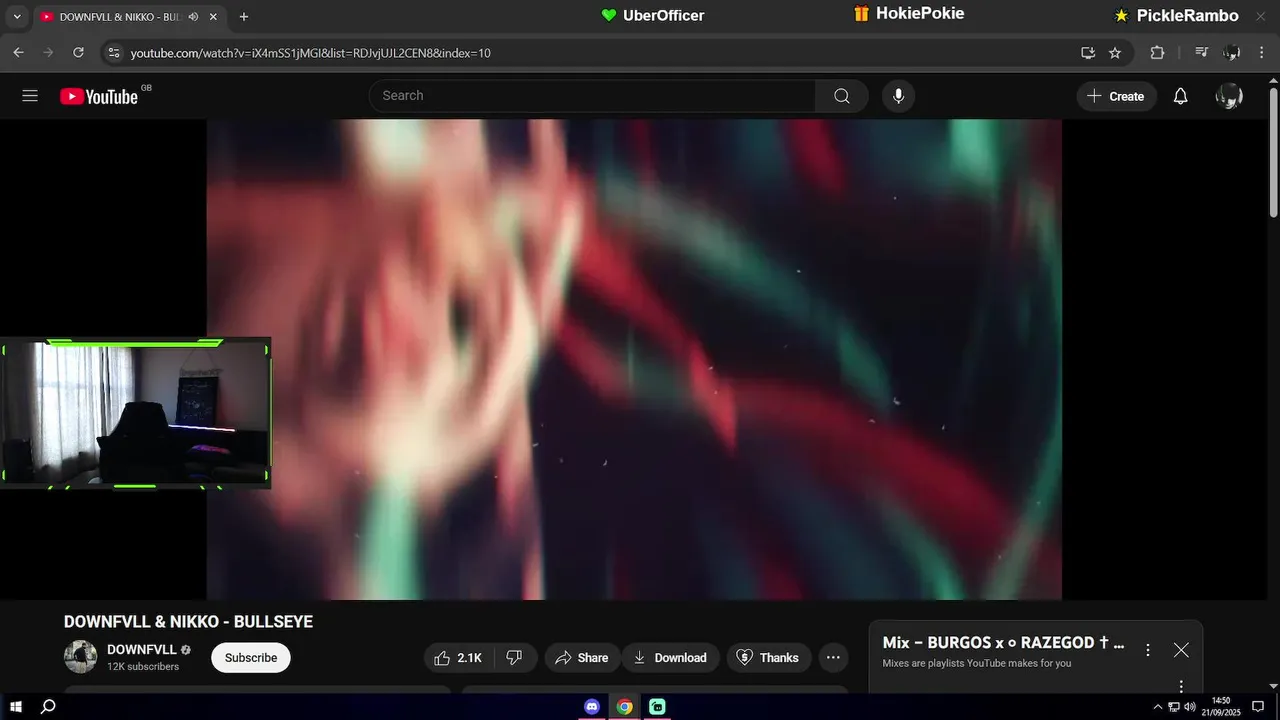
Task: Dislike the video with thumbs down
Action: click(514, 658)
